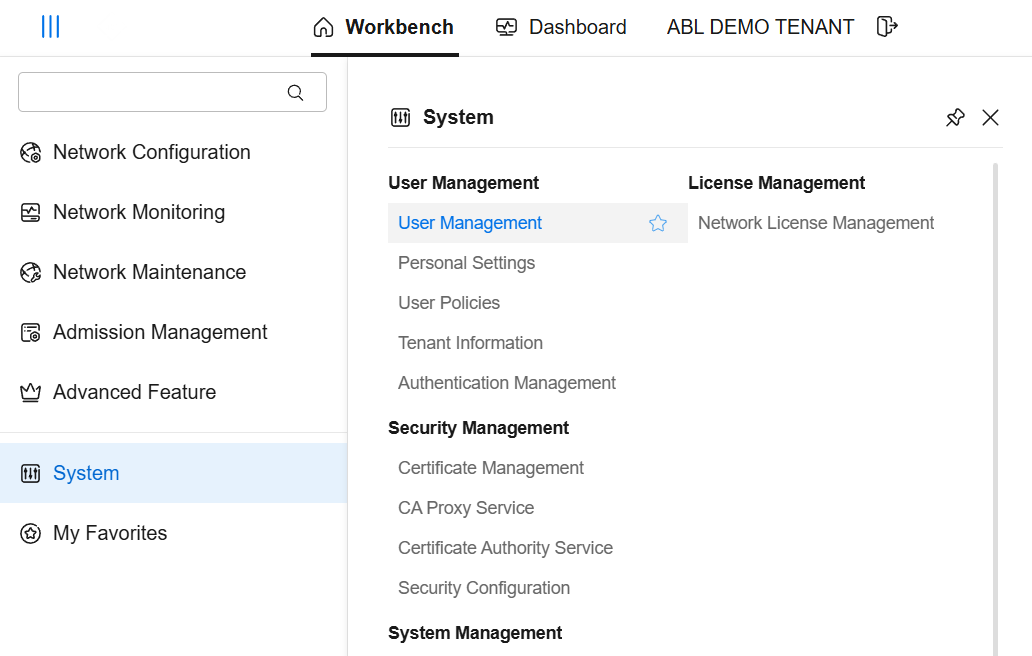The width and height of the screenshot is (1032, 656).
Task: Click the search magnifier icon
Action: (x=295, y=92)
